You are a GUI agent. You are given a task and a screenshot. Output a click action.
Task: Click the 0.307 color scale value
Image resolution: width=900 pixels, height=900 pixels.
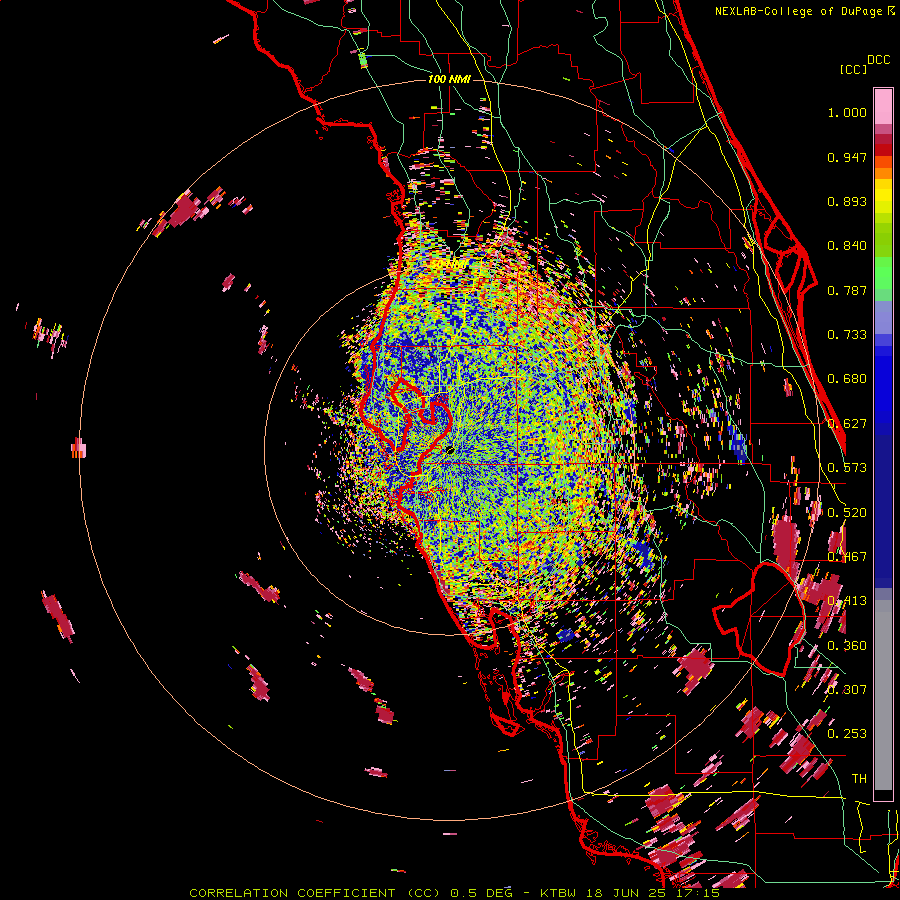(x=847, y=690)
